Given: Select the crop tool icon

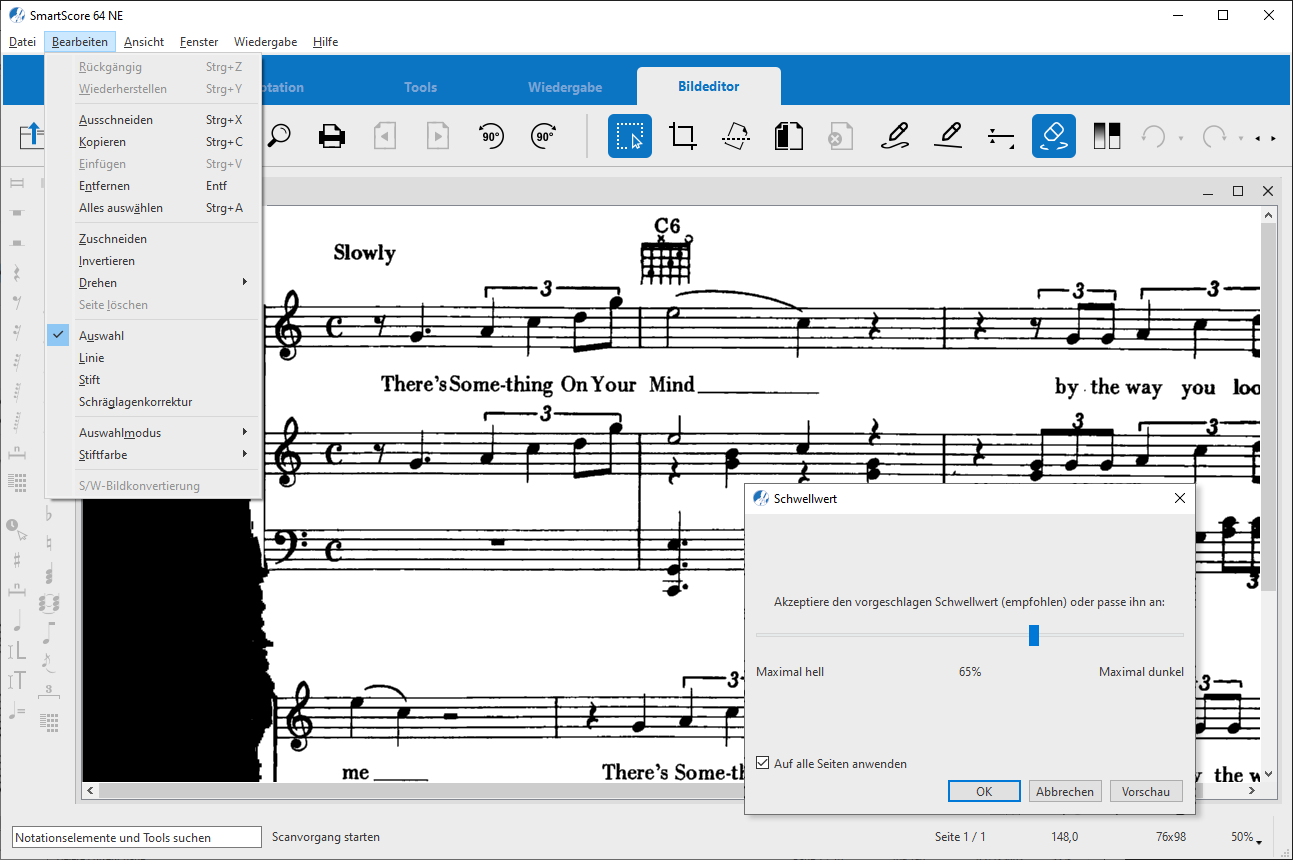Looking at the screenshot, I should pyautogui.click(x=683, y=136).
